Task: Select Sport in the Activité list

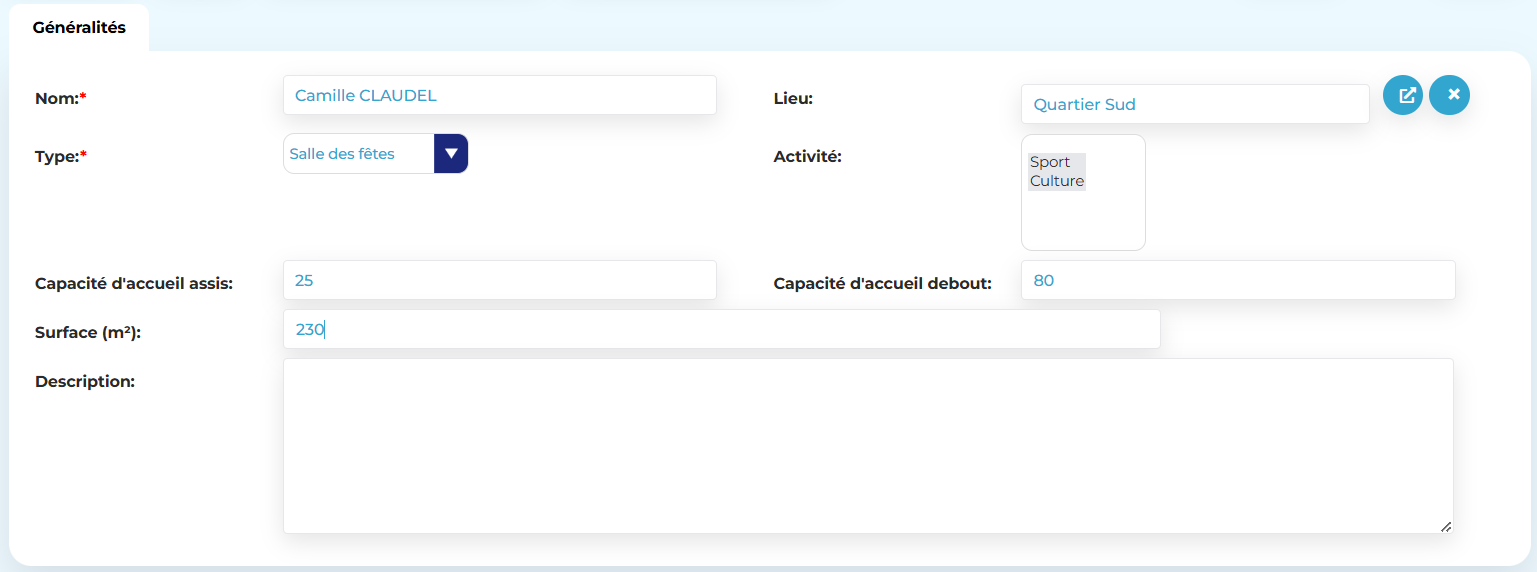Action: (1050, 162)
